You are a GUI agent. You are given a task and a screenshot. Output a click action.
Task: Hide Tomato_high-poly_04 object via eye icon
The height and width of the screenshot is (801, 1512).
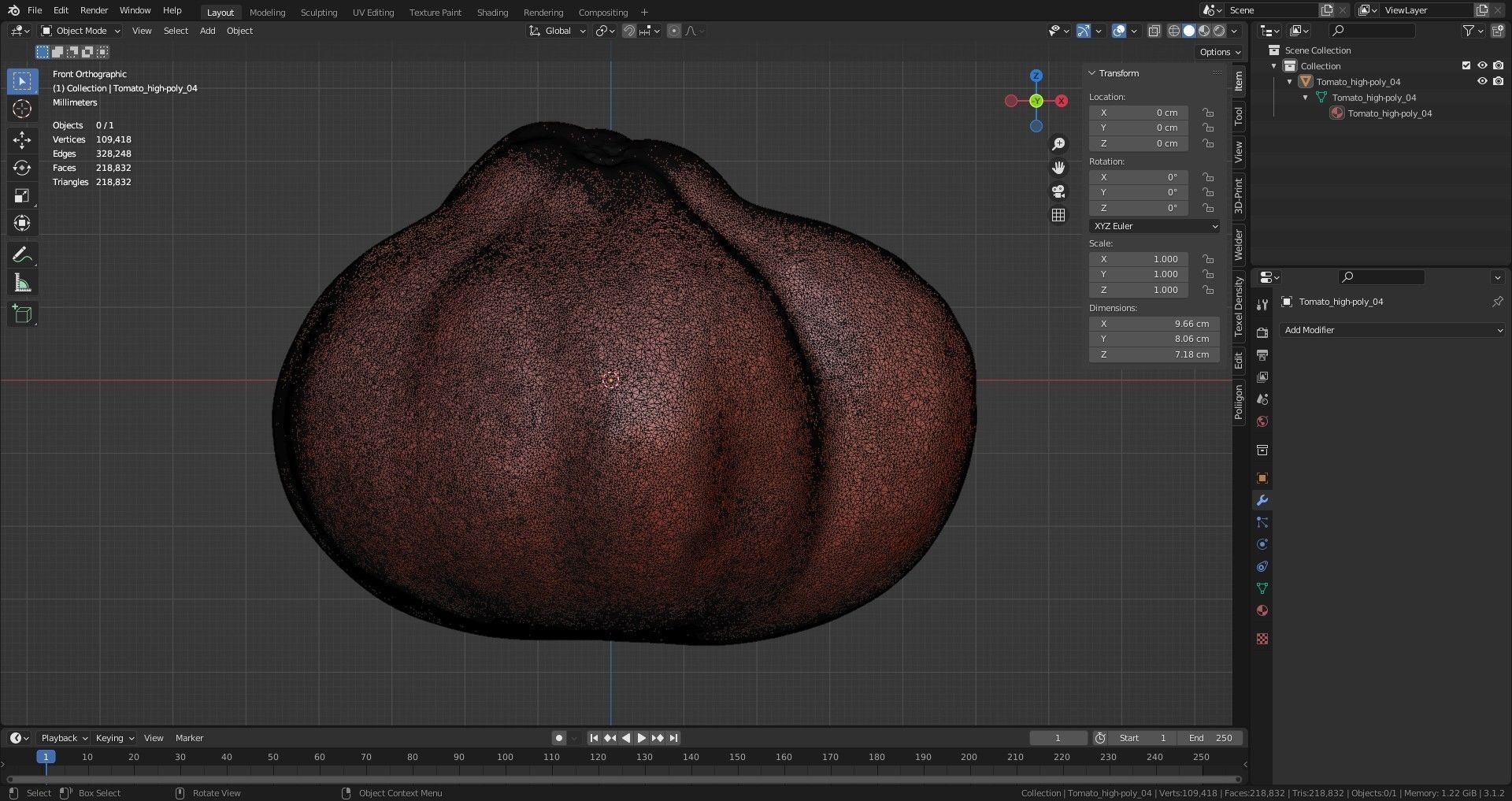1482,81
